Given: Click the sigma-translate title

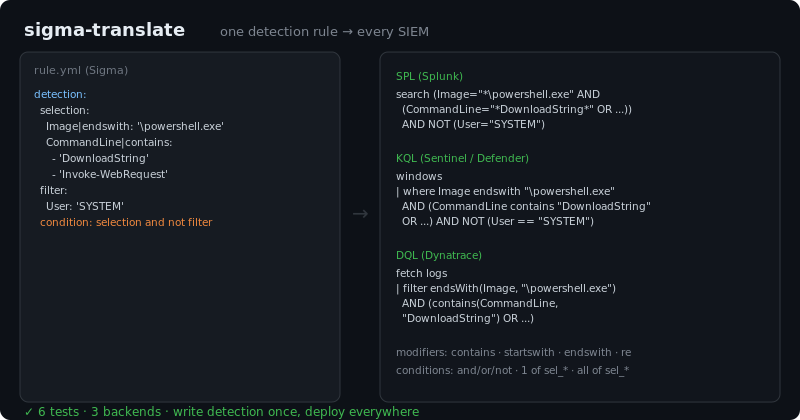Looking at the screenshot, I should tap(105, 30).
